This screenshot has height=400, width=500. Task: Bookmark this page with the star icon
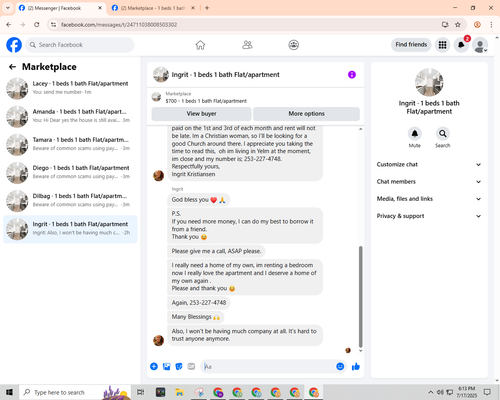pyautogui.click(x=458, y=25)
